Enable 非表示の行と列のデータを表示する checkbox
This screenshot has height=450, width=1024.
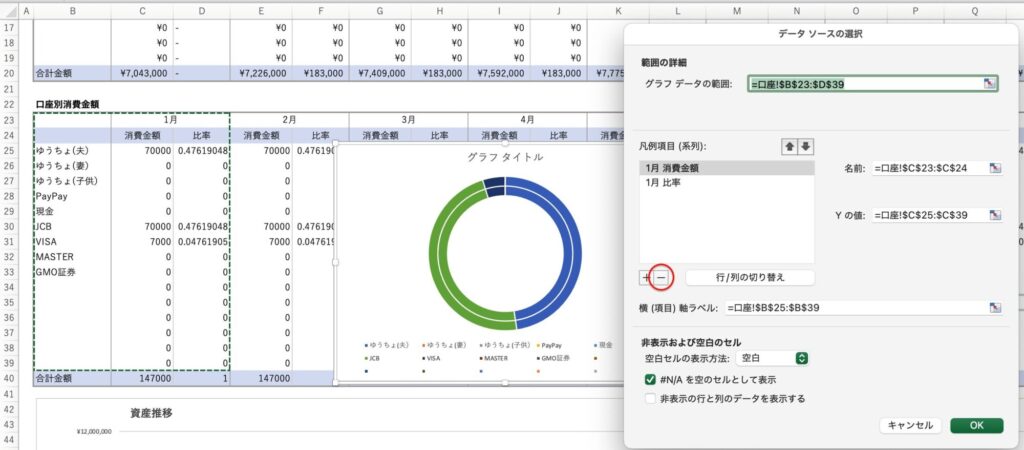tap(651, 398)
